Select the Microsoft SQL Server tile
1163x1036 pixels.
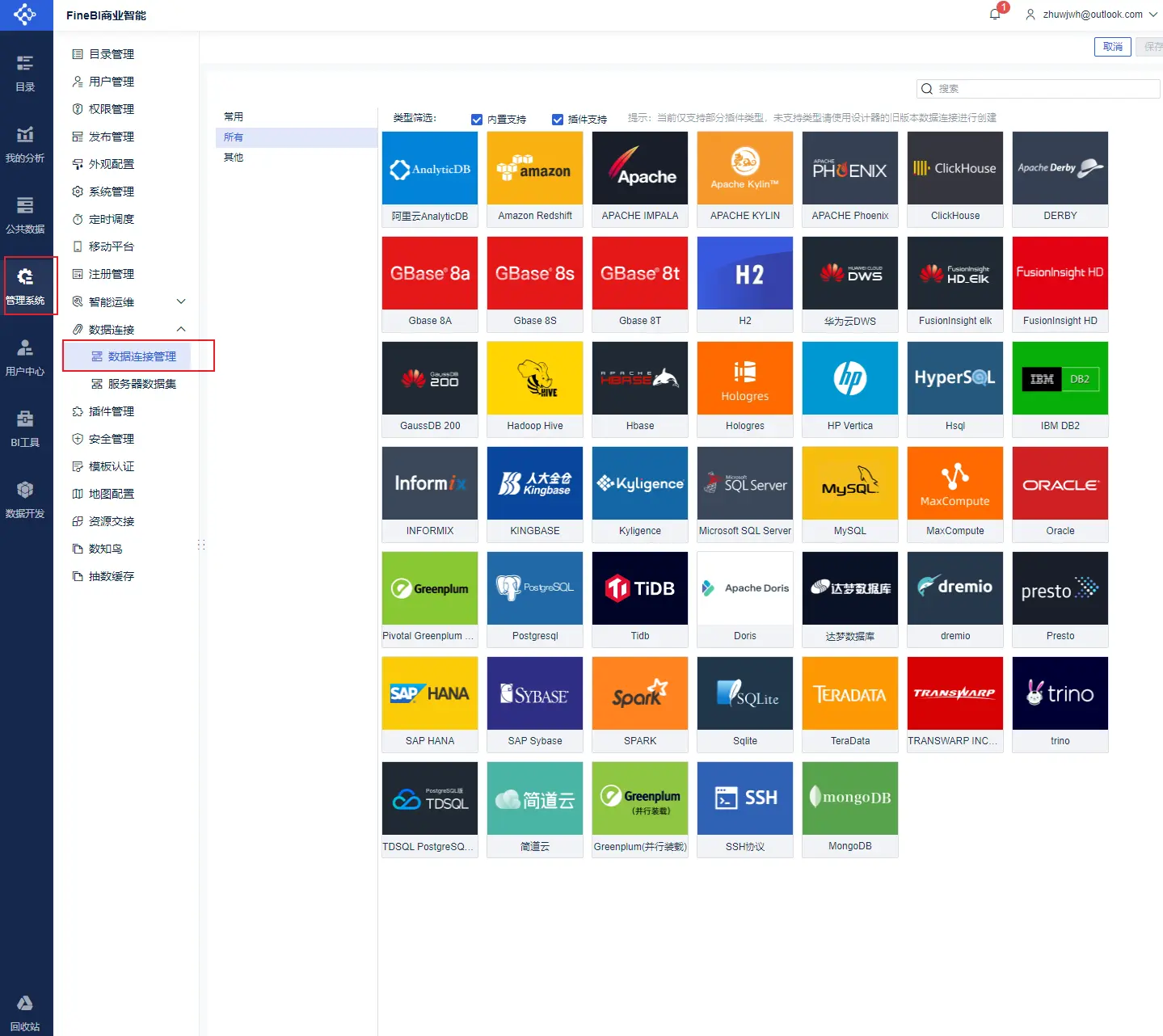click(x=745, y=494)
